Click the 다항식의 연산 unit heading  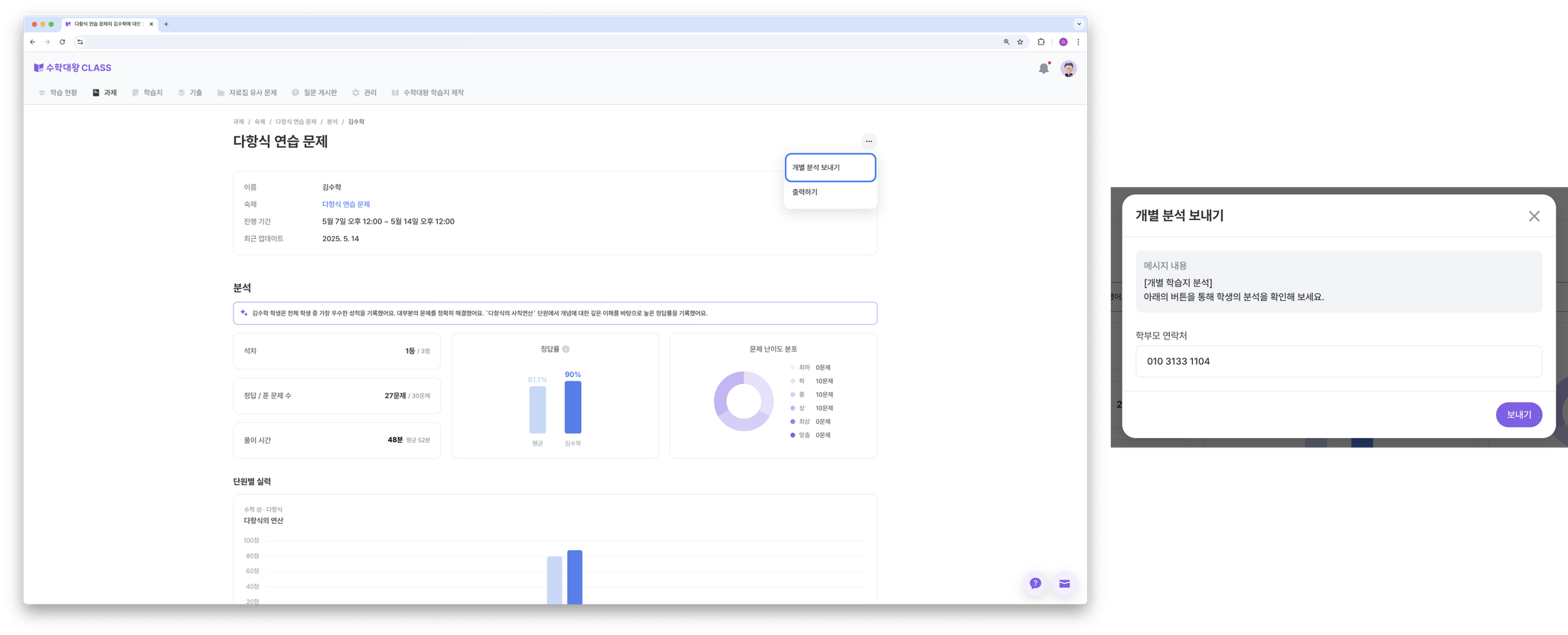(263, 521)
